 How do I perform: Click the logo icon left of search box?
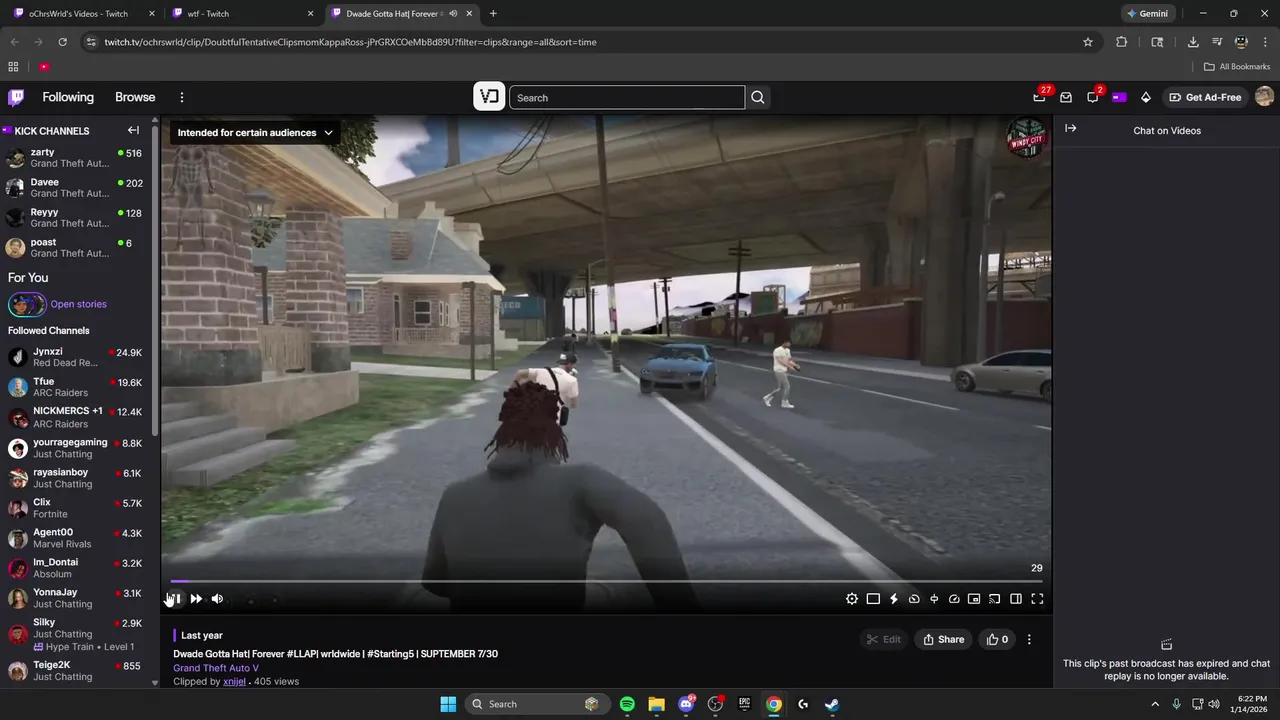[489, 97]
